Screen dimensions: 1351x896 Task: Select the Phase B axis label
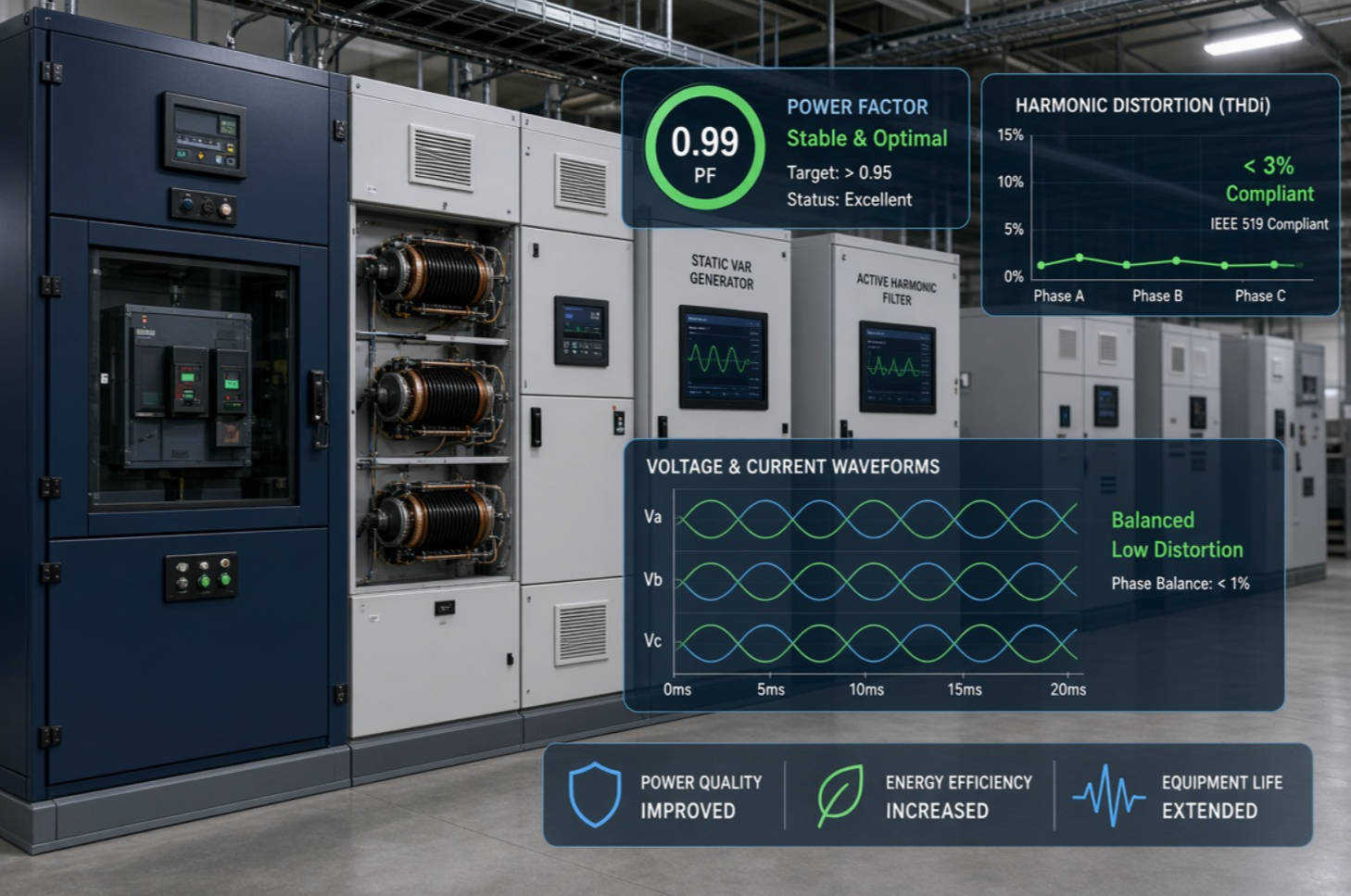[x=1157, y=296]
